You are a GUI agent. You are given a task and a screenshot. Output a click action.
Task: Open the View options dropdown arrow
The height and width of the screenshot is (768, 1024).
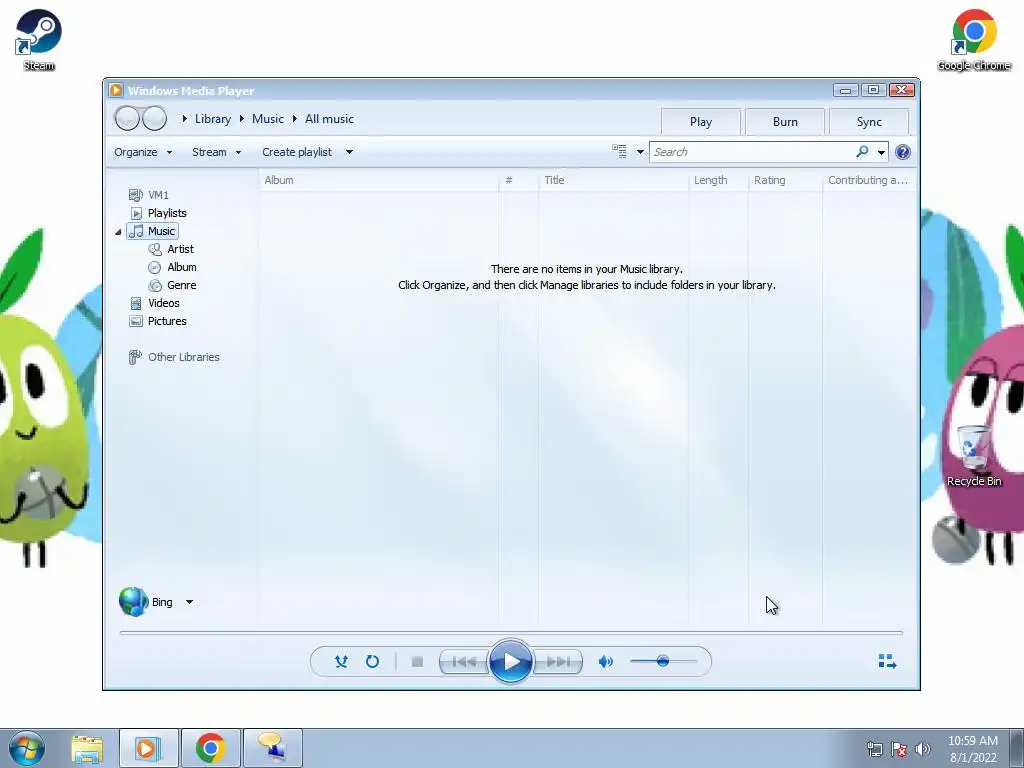pyautogui.click(x=640, y=152)
